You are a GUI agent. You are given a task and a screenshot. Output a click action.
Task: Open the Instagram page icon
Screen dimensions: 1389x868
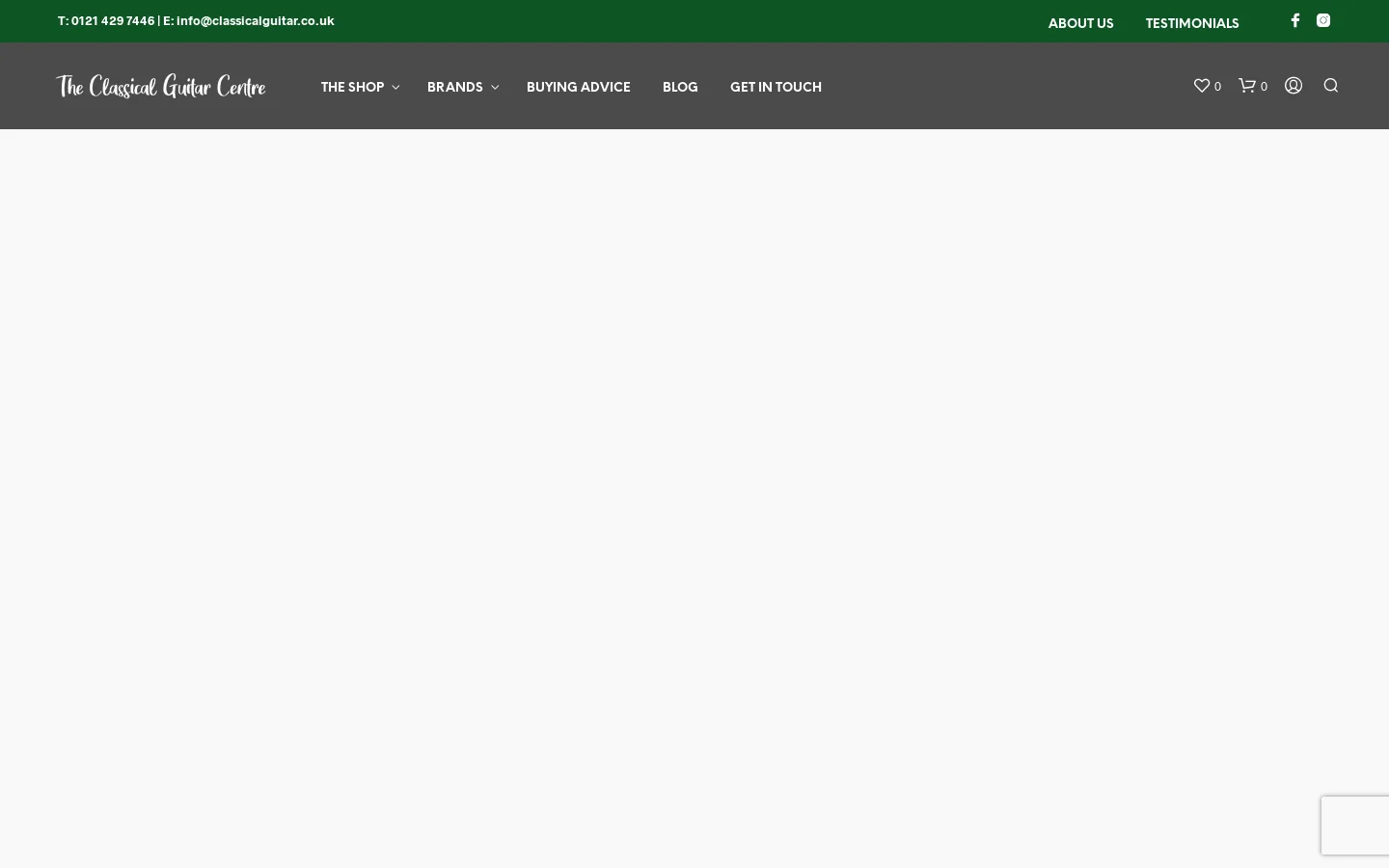tap(1323, 20)
